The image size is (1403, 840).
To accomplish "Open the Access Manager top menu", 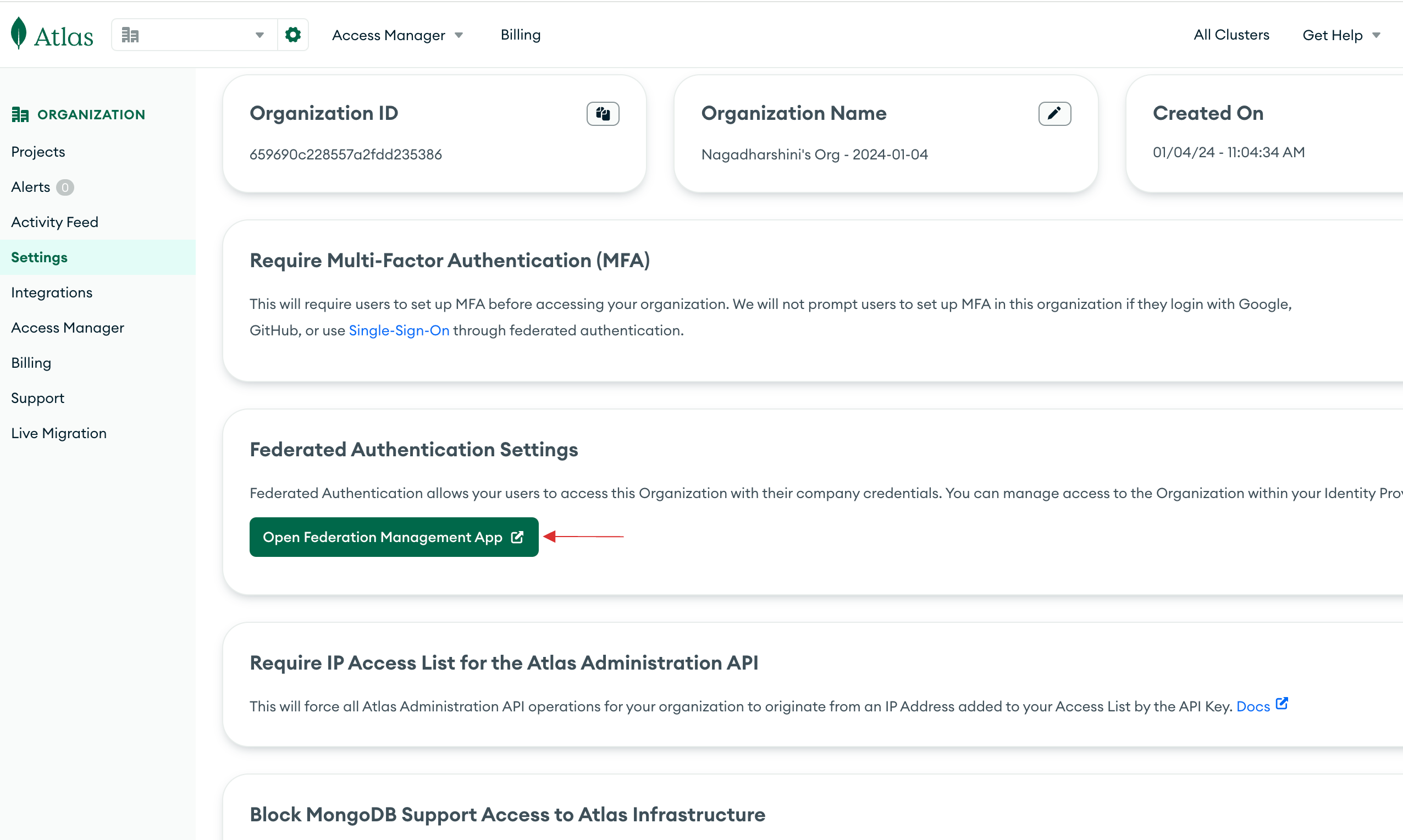I will tap(397, 35).
